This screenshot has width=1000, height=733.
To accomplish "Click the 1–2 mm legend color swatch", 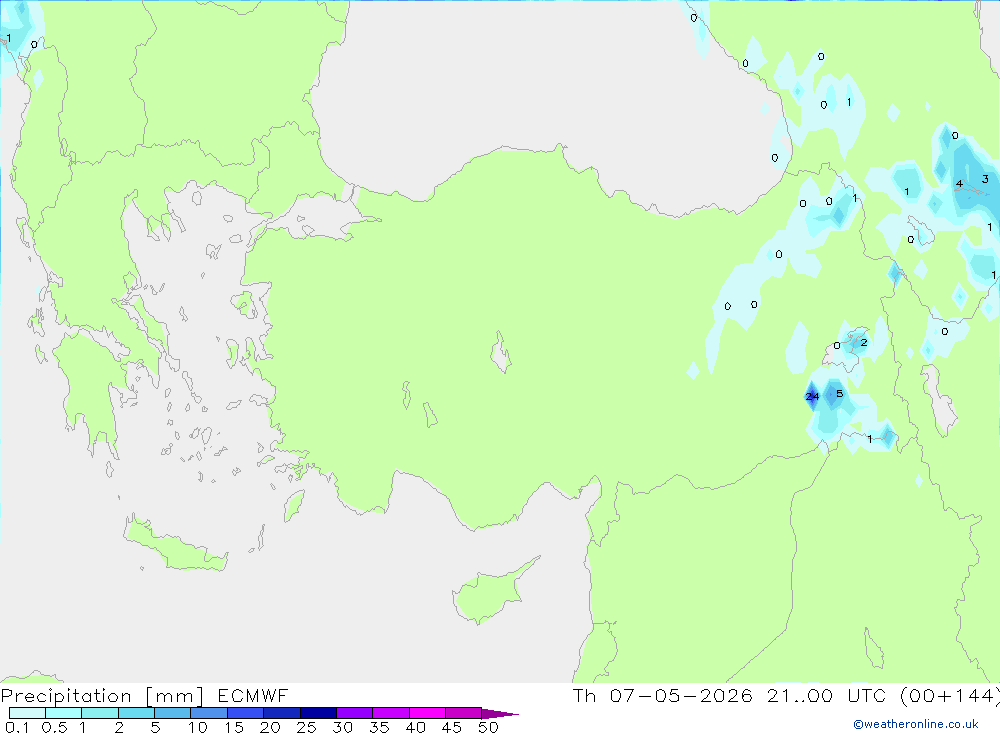I will click(x=100, y=713).
